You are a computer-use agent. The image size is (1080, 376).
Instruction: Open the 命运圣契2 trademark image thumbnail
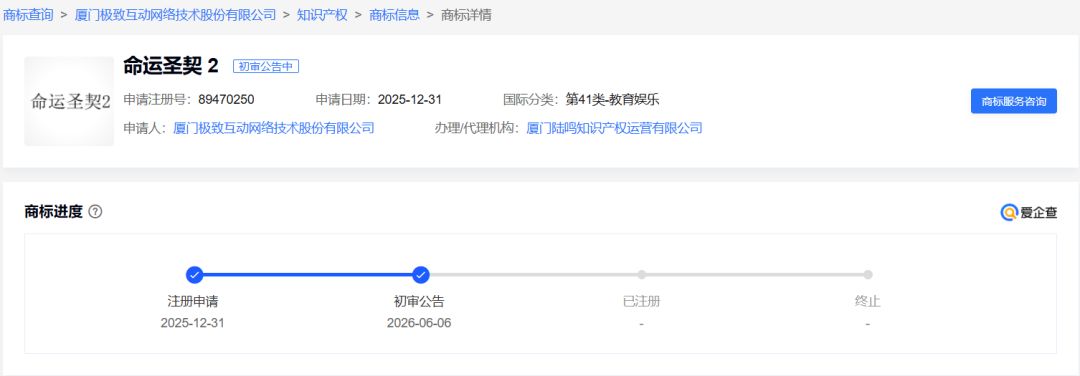click(69, 101)
